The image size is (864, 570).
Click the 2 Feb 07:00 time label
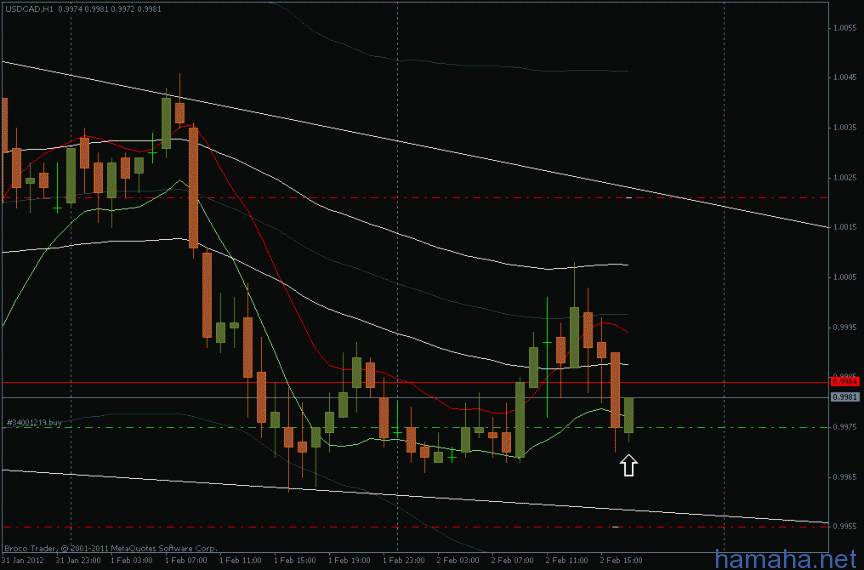(513, 561)
